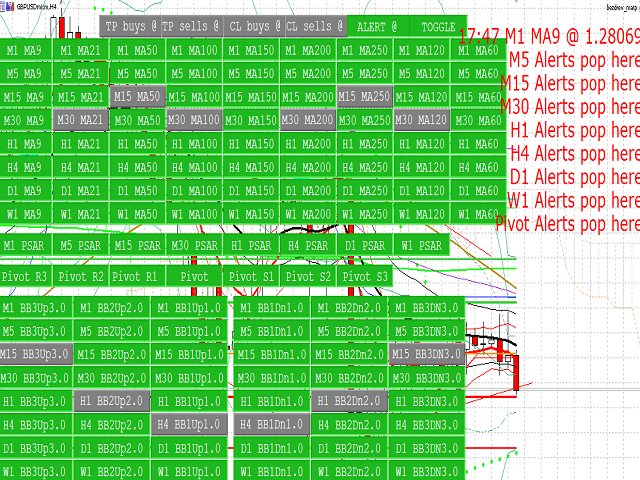Click the GBPUSD H4 chart title

coord(36,7)
